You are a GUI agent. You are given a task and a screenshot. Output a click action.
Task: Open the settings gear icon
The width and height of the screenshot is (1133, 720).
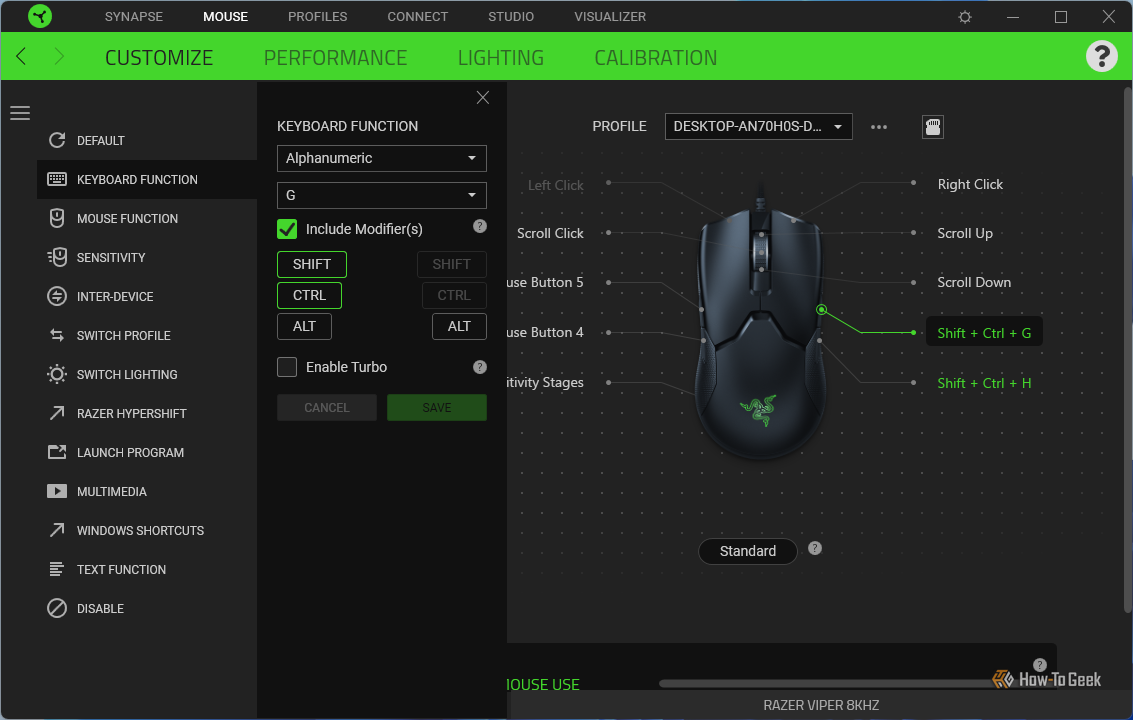point(965,17)
